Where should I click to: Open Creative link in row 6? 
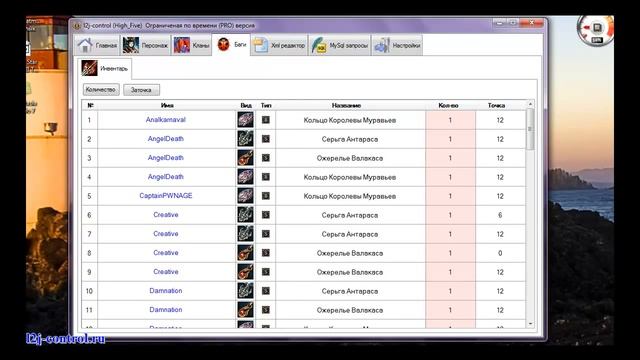(166, 215)
